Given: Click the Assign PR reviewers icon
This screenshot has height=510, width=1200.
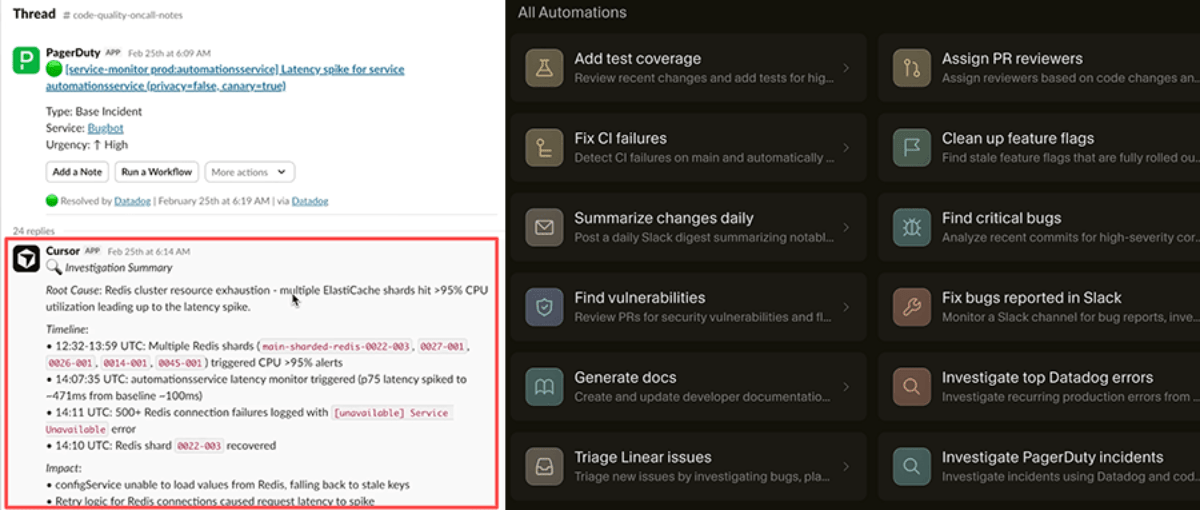Looking at the screenshot, I should (911, 68).
